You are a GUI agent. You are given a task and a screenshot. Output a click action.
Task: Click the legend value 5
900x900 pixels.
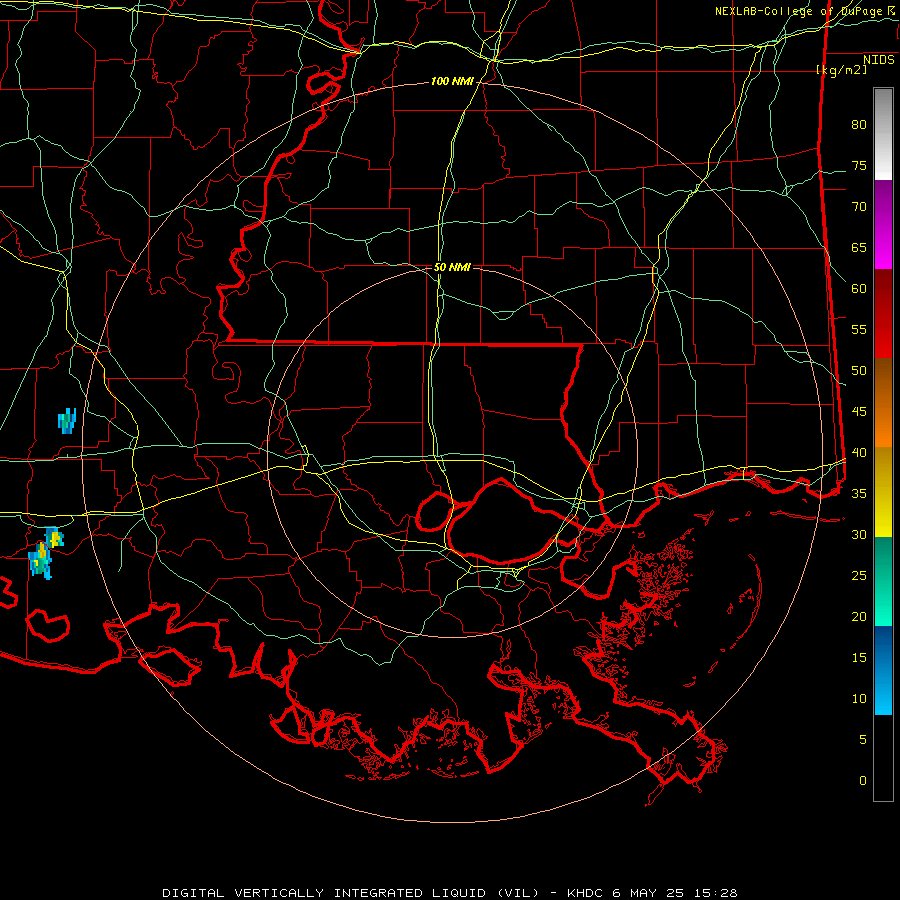[x=863, y=740]
